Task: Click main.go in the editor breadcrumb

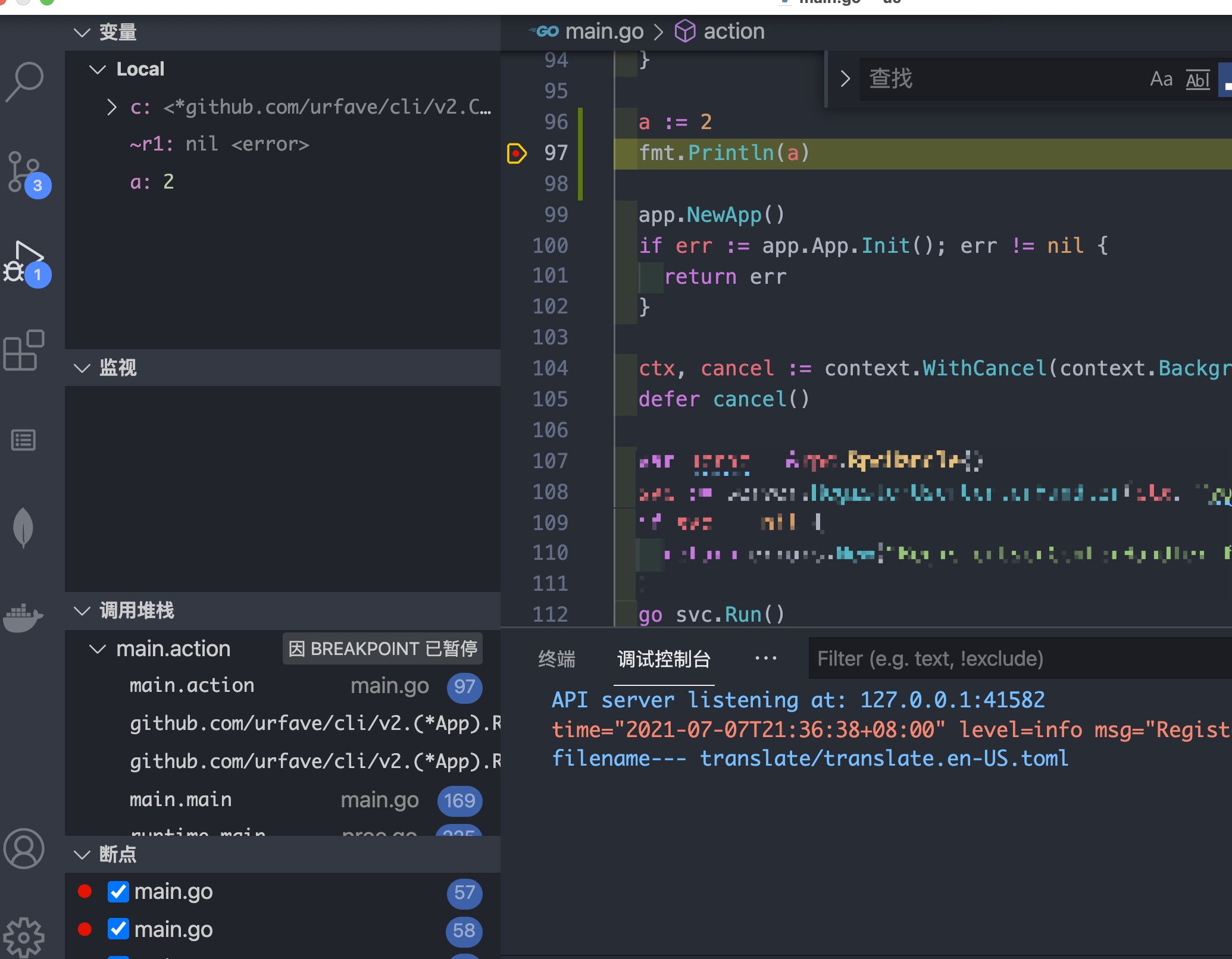Action: tap(604, 31)
